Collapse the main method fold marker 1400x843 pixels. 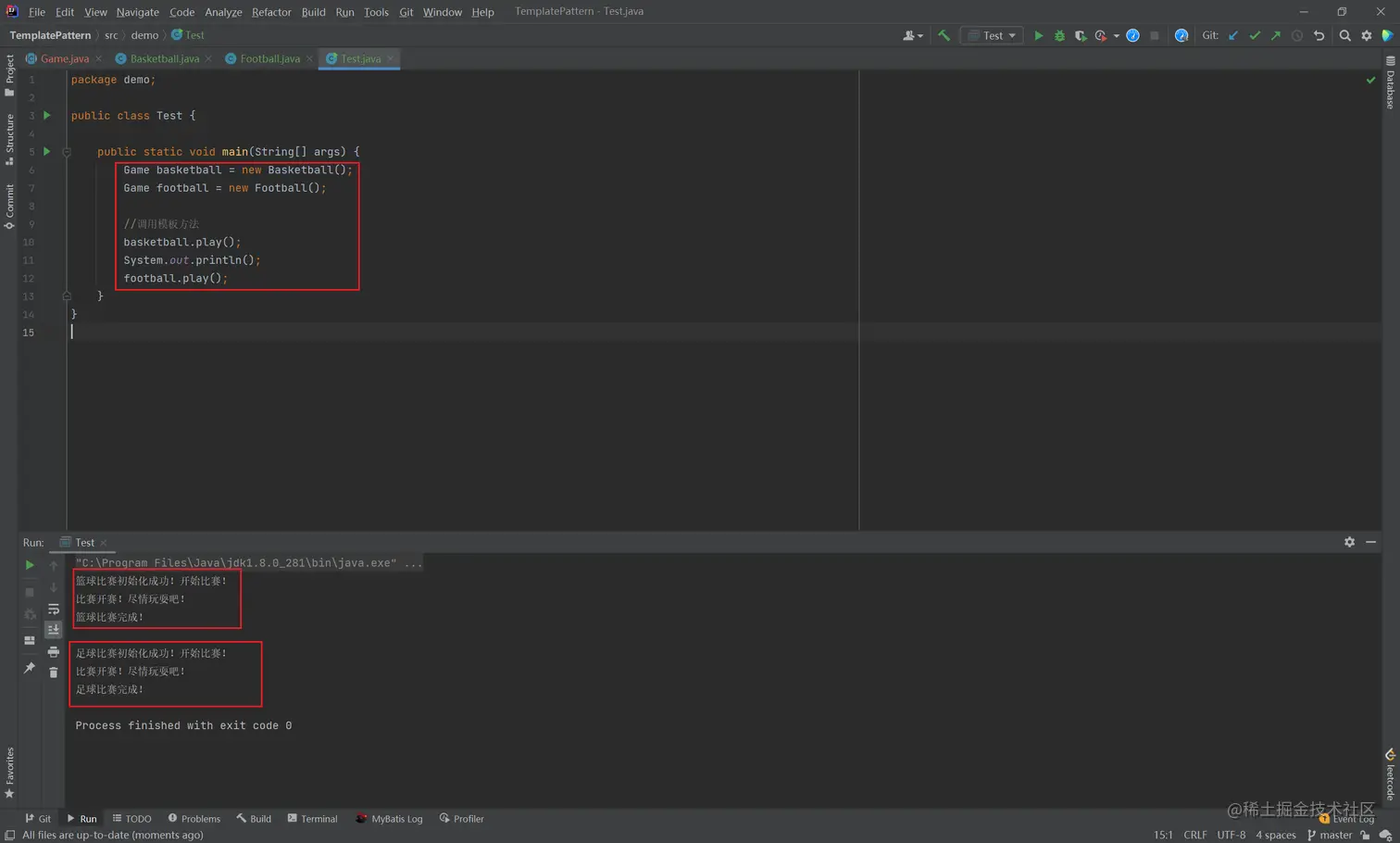(67, 152)
